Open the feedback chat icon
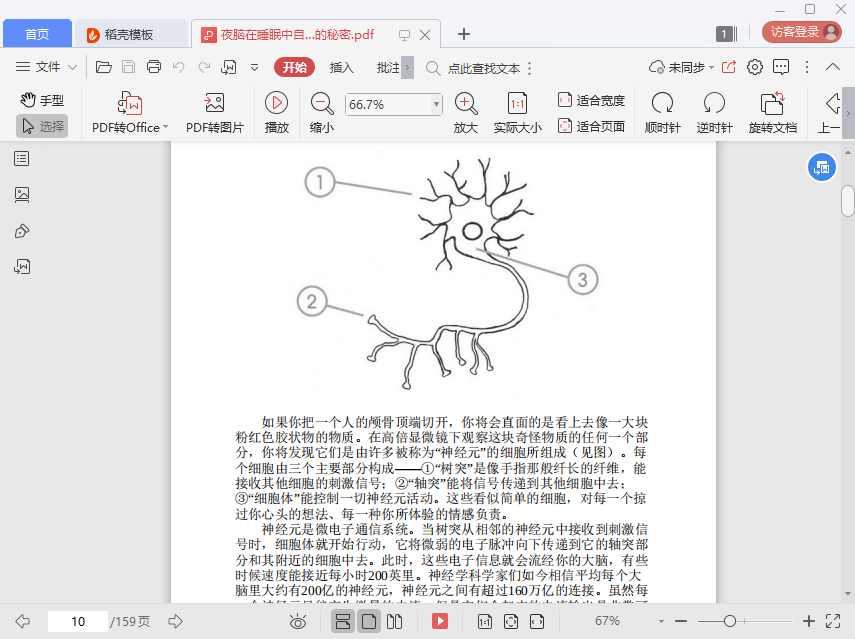Viewport: 855px width, 639px height. coord(781,67)
